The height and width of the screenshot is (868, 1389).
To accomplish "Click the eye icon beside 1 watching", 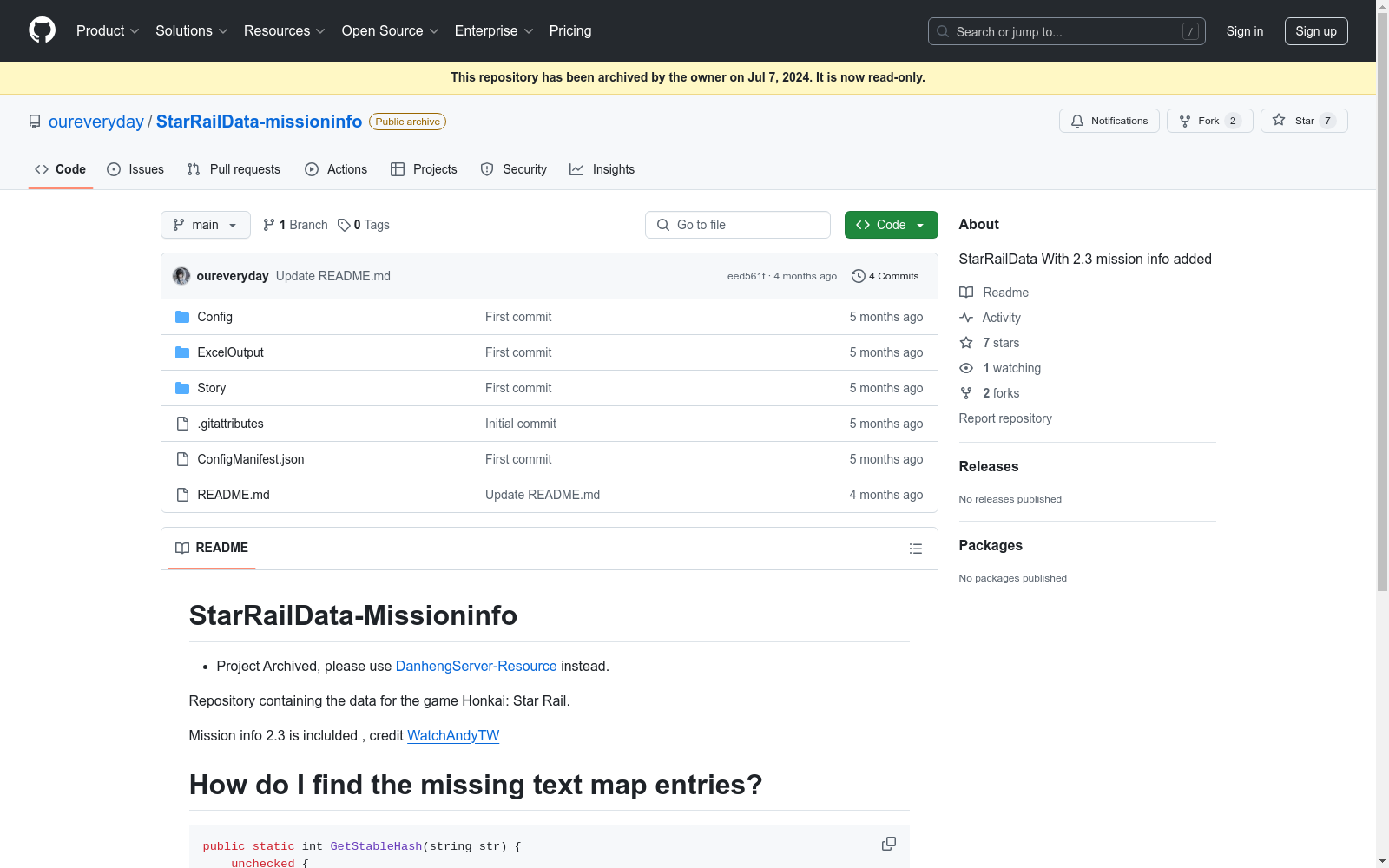I will tap(966, 368).
